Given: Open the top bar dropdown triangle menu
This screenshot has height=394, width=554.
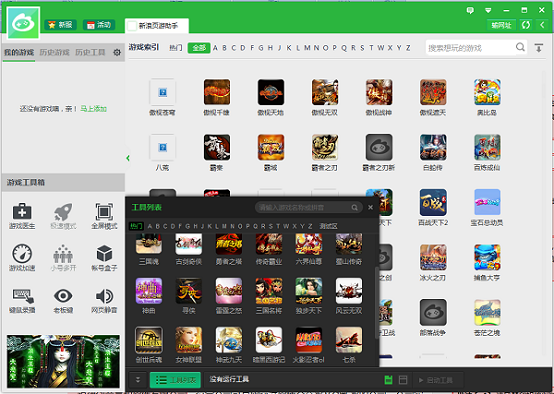Looking at the screenshot, I should pyautogui.click(x=488, y=10).
